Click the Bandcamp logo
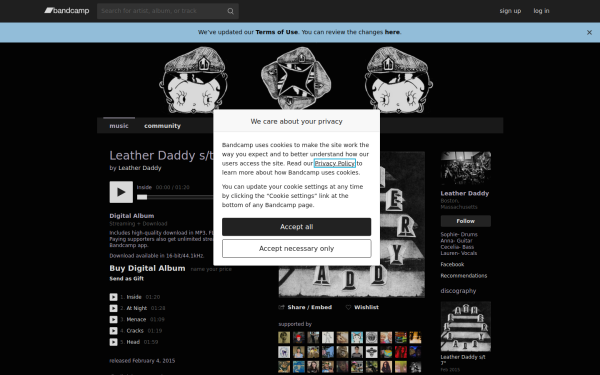The width and height of the screenshot is (600, 375). pyautogui.click(x=67, y=11)
